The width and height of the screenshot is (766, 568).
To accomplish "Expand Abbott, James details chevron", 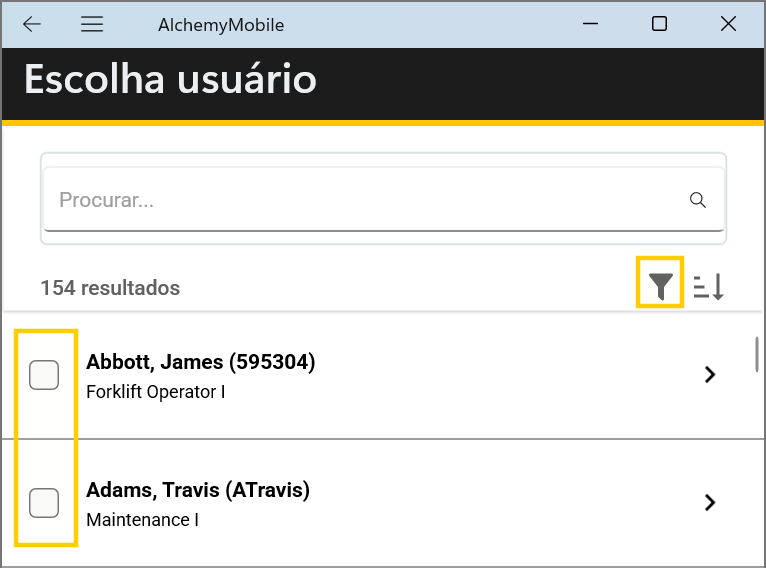I will (710, 375).
